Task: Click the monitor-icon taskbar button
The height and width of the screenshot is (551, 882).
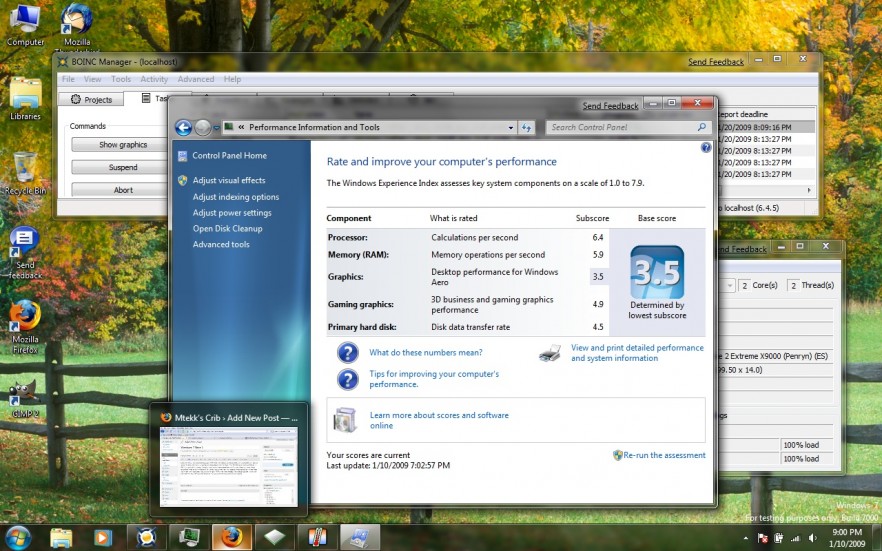Action: pos(190,538)
